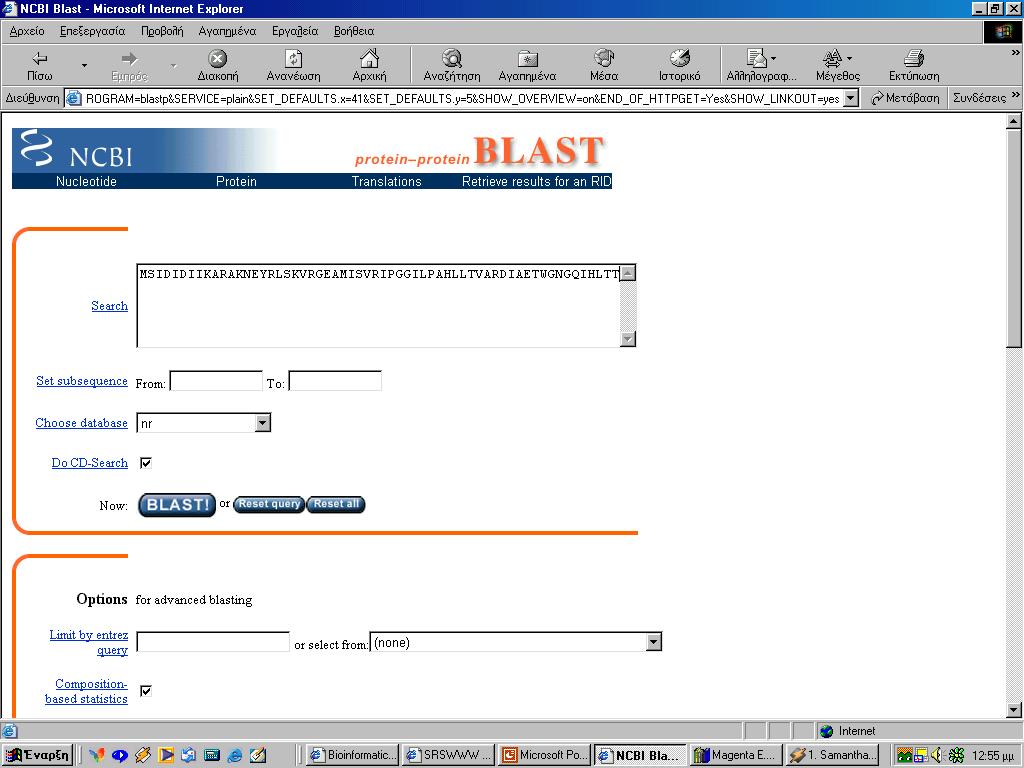Click the notepad pencil icon in quick launch
This screenshot has height=768, width=1024.
(x=258, y=755)
